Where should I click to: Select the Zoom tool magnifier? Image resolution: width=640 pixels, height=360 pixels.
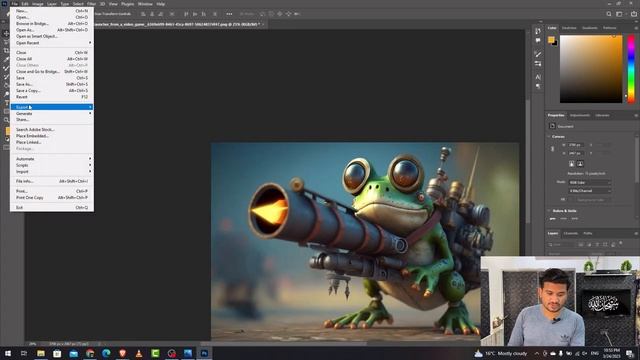(6, 120)
